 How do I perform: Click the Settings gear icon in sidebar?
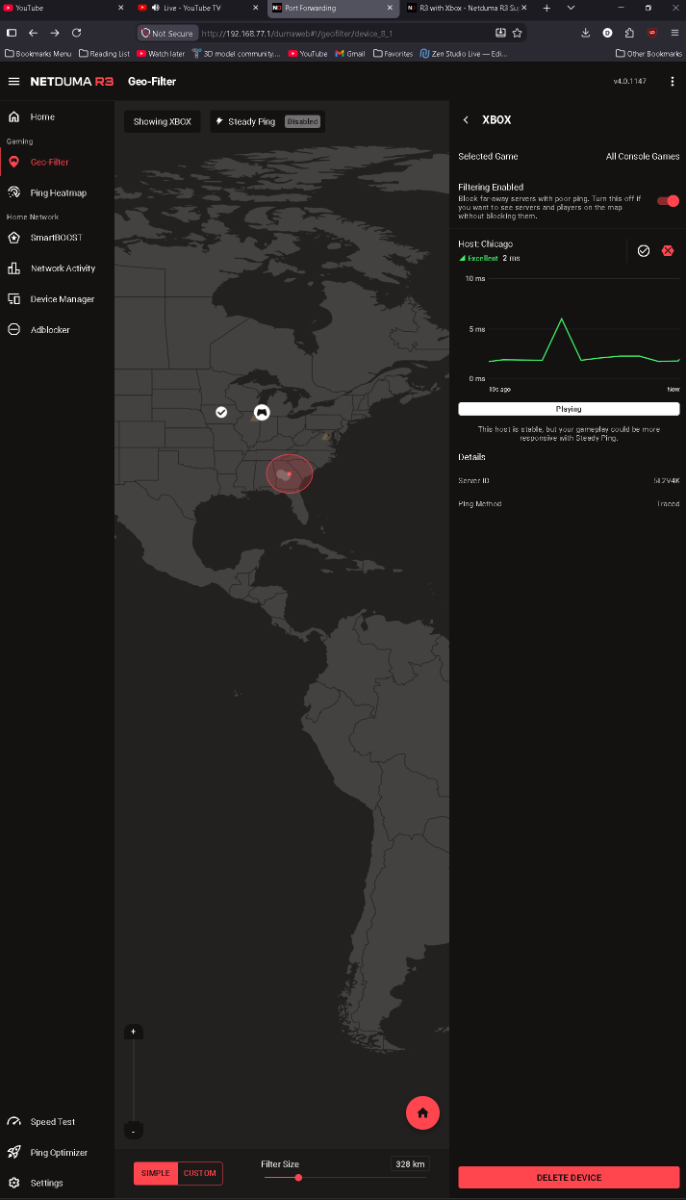click(14, 1183)
